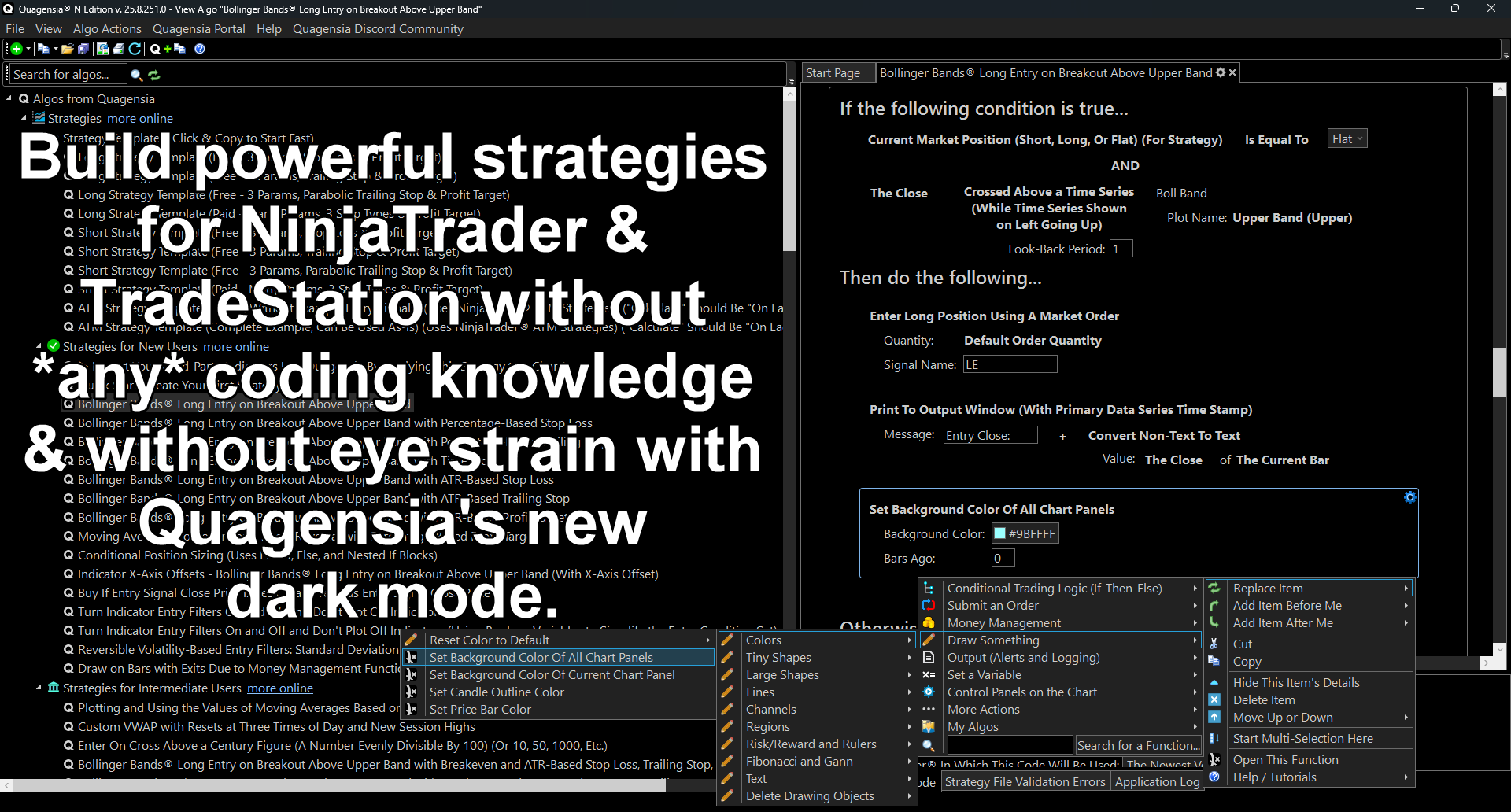The height and width of the screenshot is (812, 1511).
Task: Collapse the Algos from Quagensia tree node
Action: [x=9, y=99]
